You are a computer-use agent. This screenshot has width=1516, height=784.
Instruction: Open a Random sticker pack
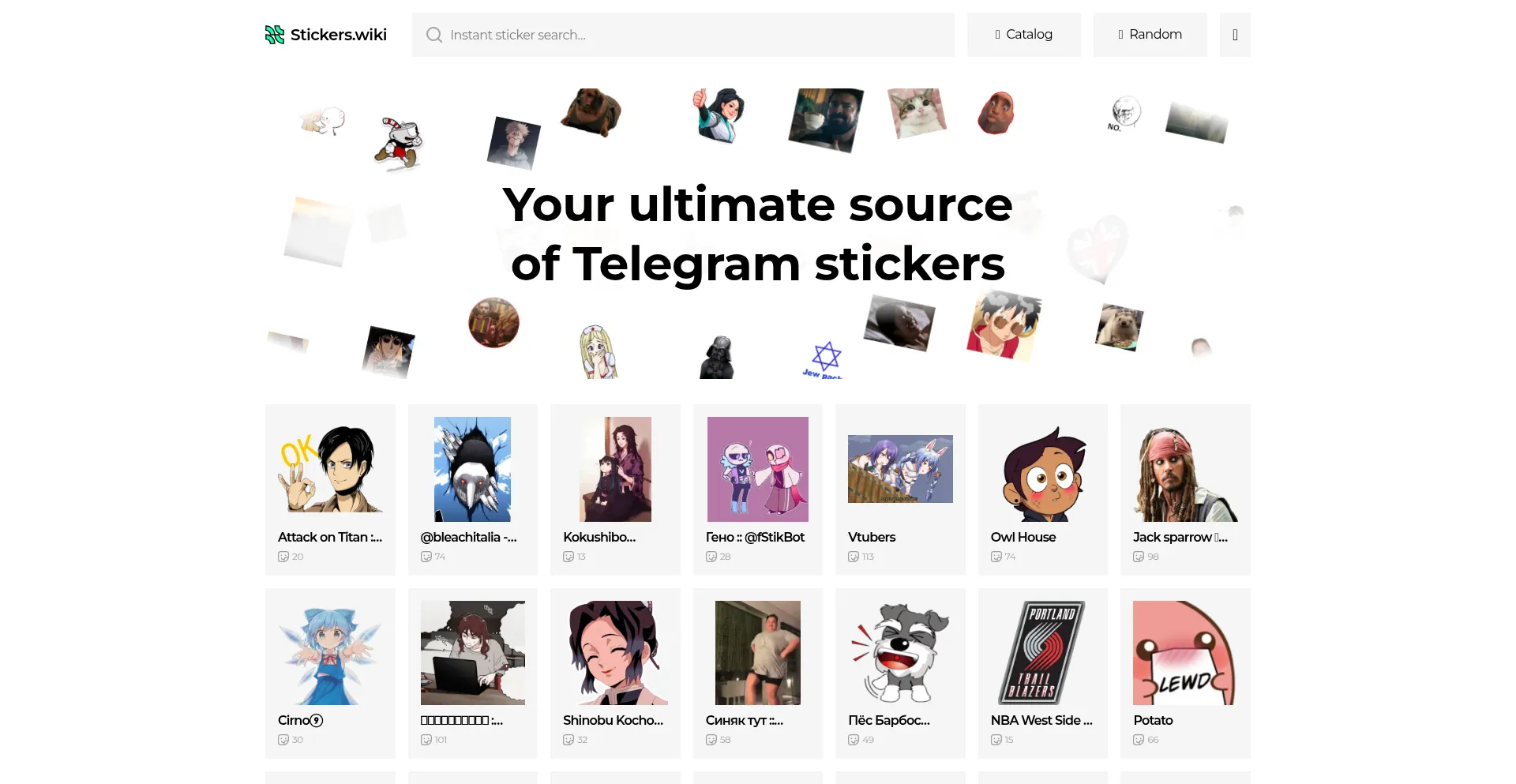(x=1150, y=35)
